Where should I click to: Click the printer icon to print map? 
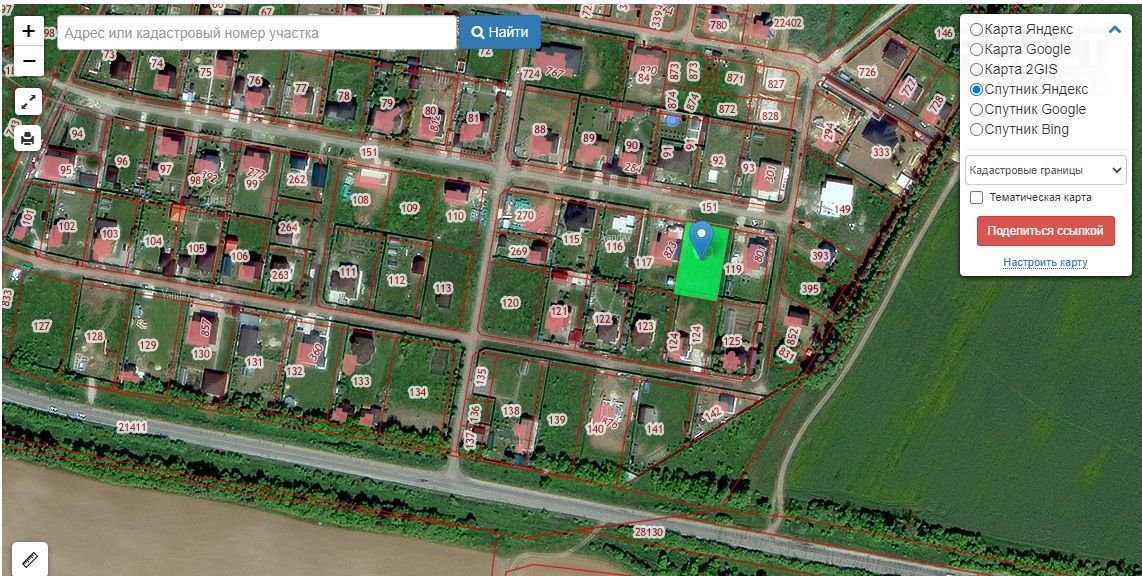tap(28, 137)
